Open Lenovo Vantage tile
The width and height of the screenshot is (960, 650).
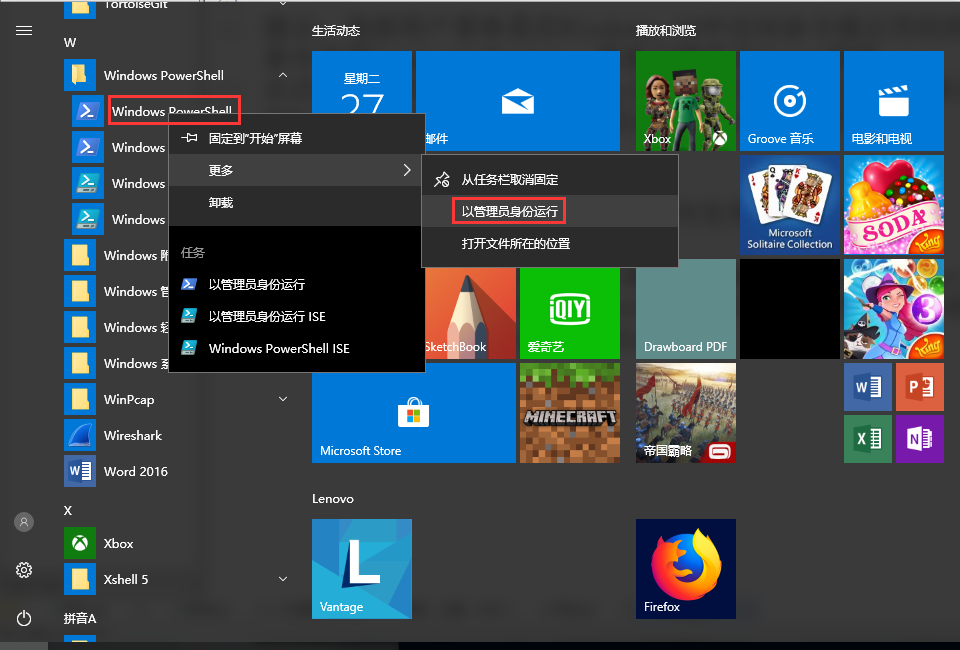pyautogui.click(x=361, y=568)
